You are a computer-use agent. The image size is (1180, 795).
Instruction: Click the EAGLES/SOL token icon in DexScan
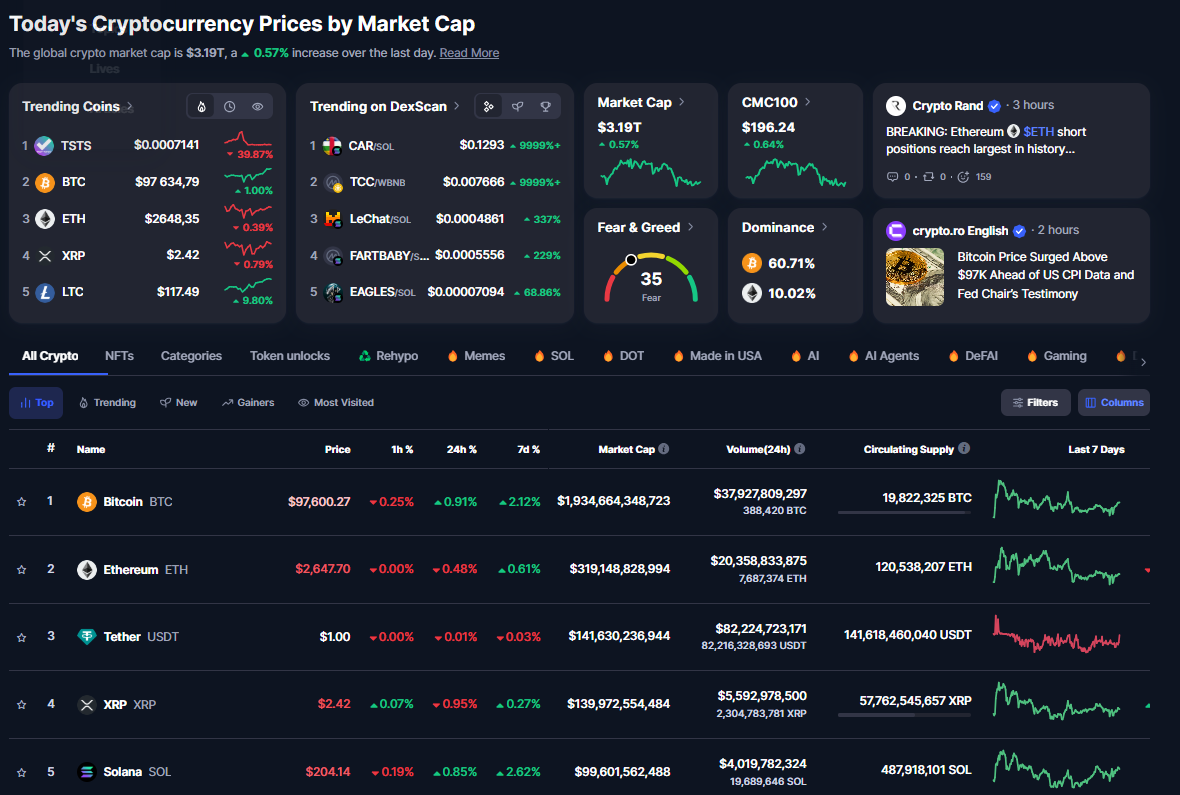333,292
